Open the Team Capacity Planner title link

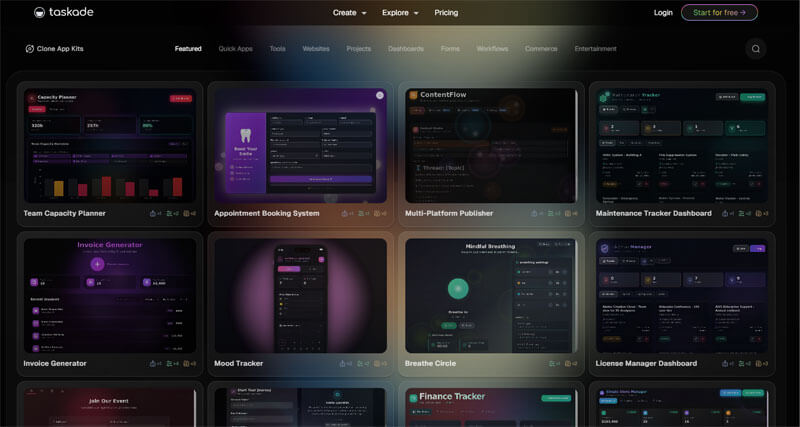[x=64, y=214]
